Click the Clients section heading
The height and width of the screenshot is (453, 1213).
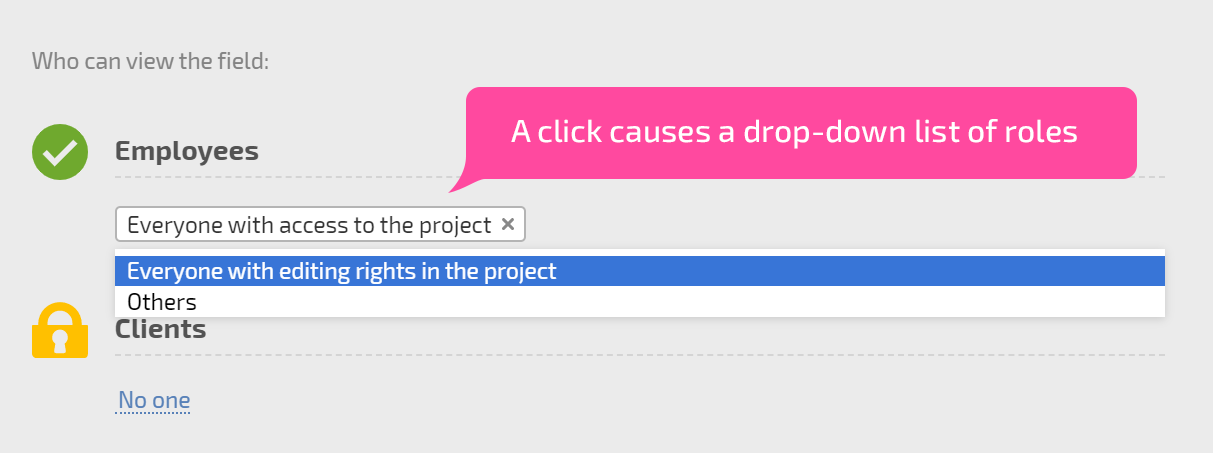pyautogui.click(x=161, y=329)
